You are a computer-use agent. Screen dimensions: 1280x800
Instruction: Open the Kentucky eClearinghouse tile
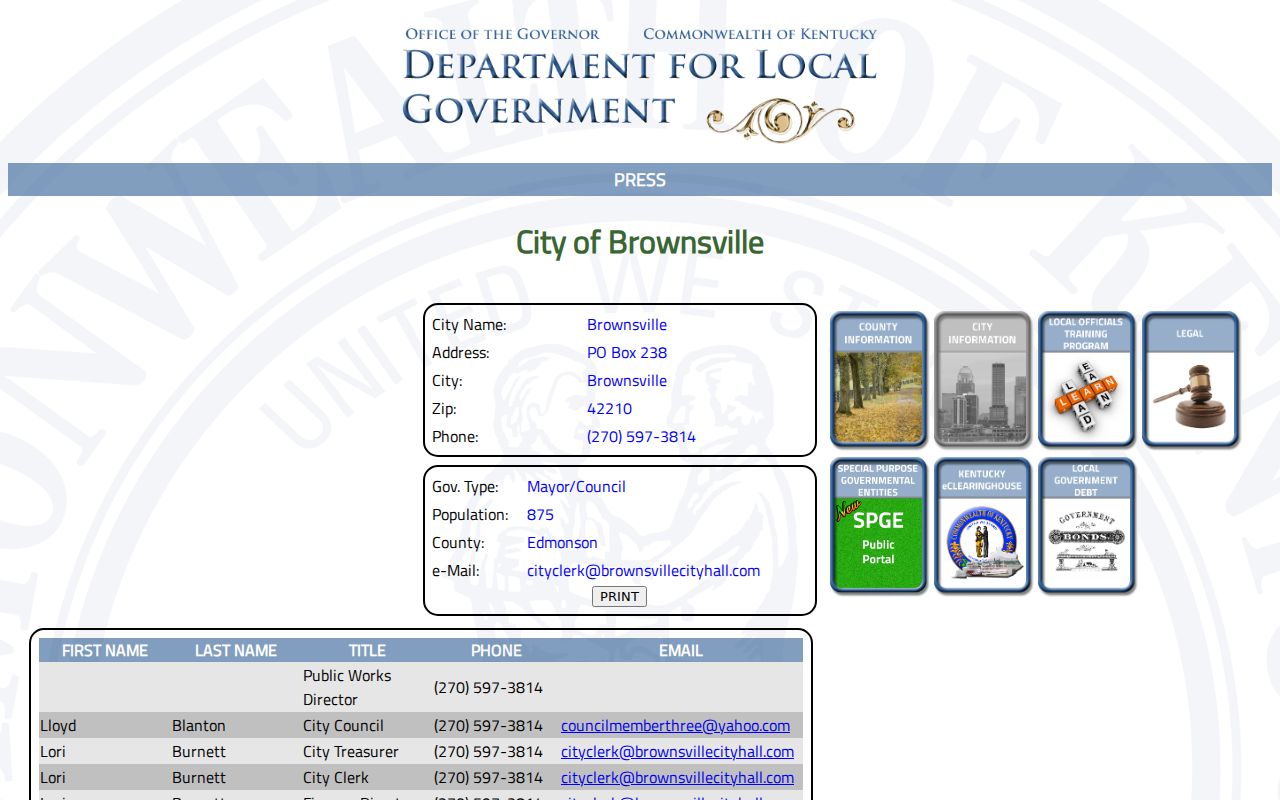pos(982,526)
